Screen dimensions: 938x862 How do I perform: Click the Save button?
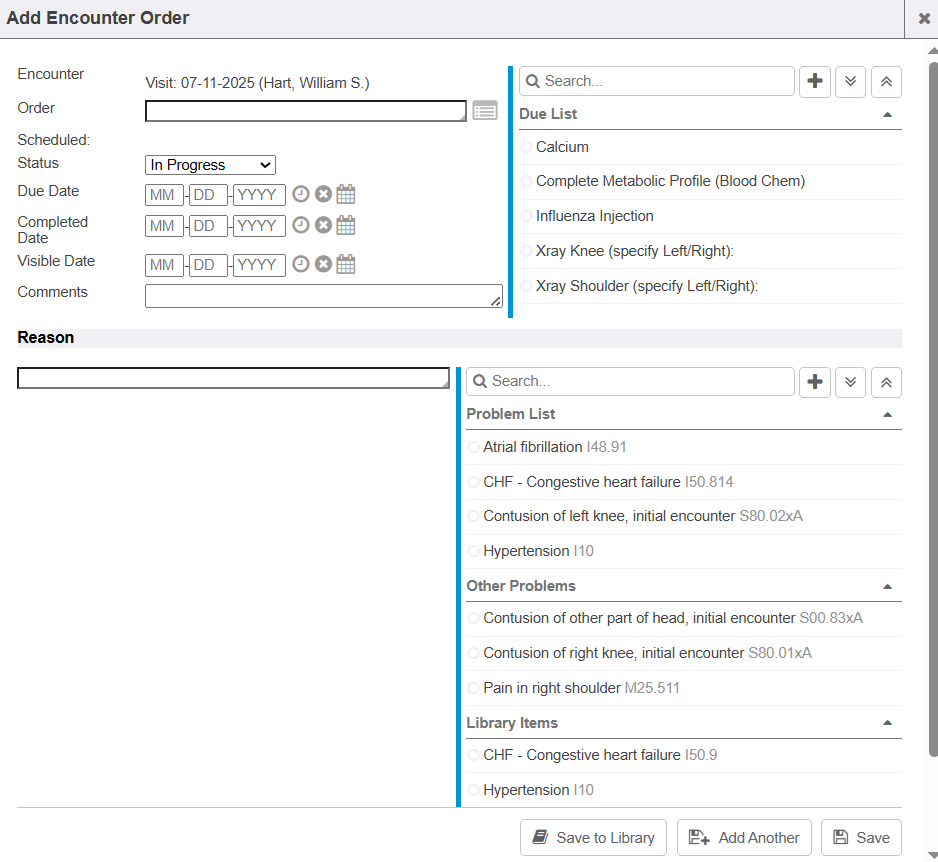(x=861, y=838)
